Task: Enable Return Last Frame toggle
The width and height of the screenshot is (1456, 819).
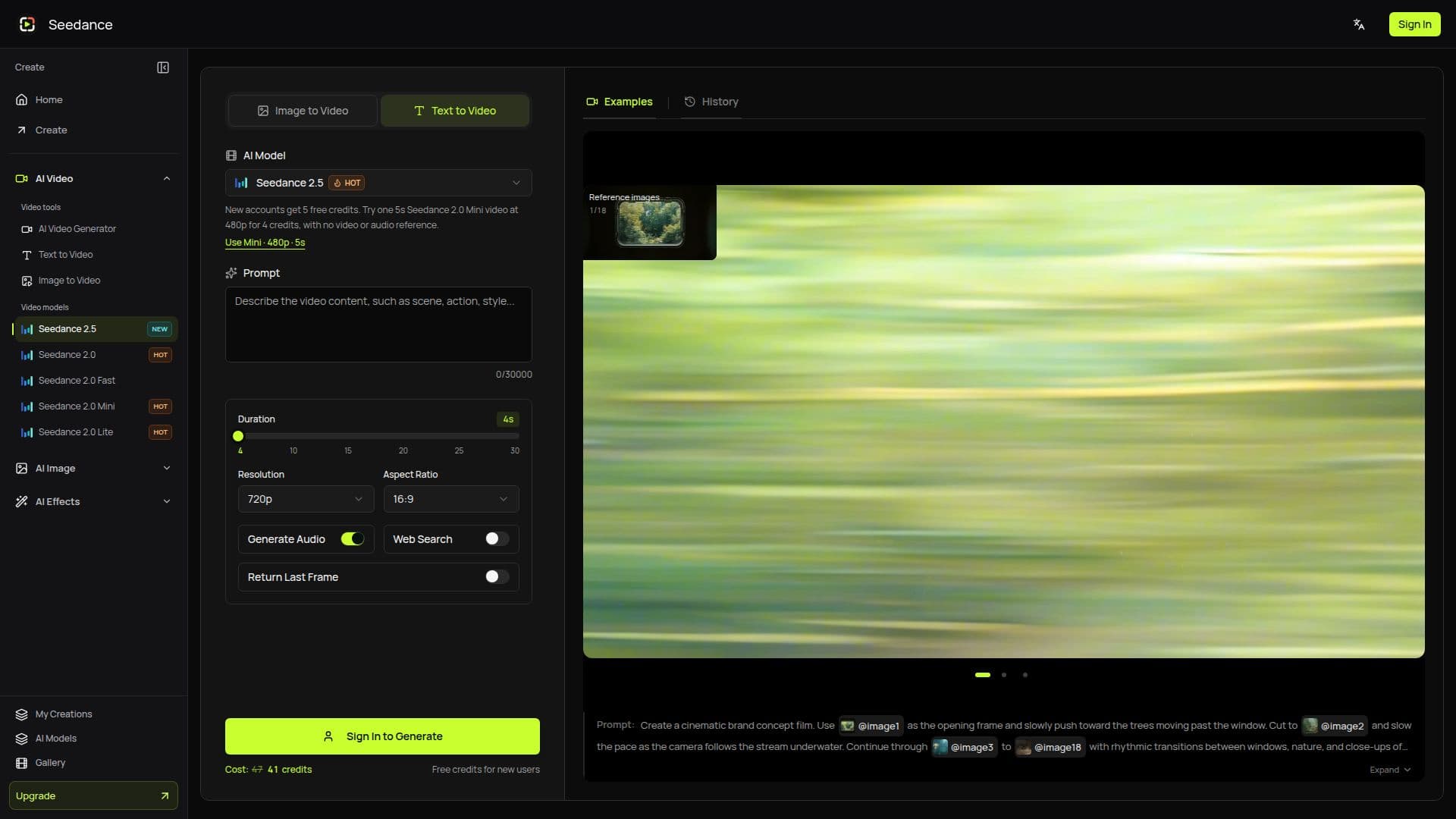Action: coord(497,576)
